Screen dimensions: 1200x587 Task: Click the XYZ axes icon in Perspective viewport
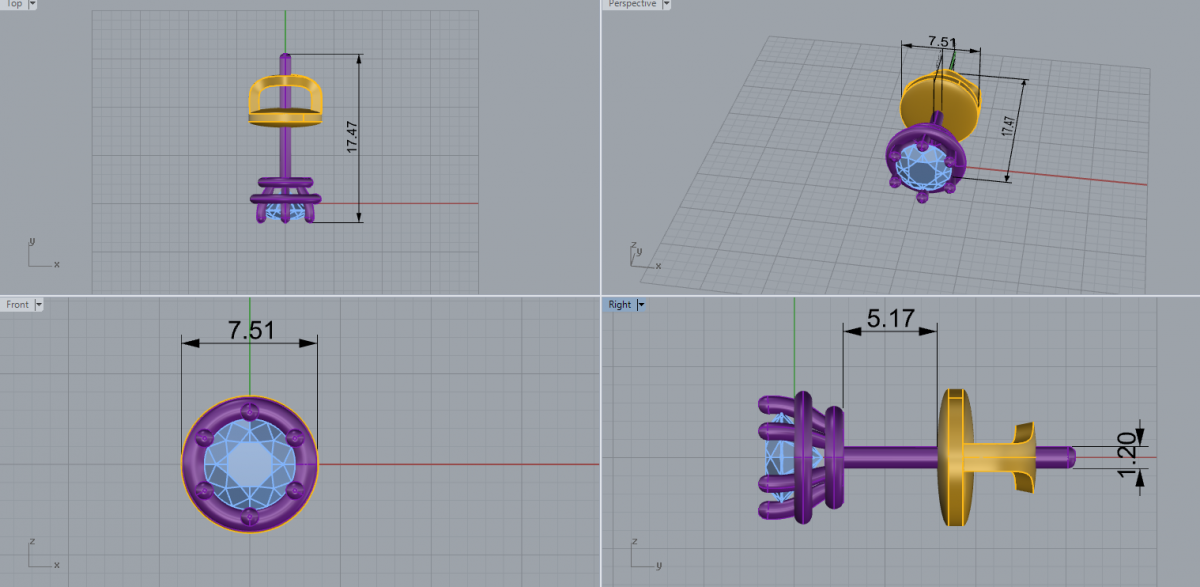641,256
